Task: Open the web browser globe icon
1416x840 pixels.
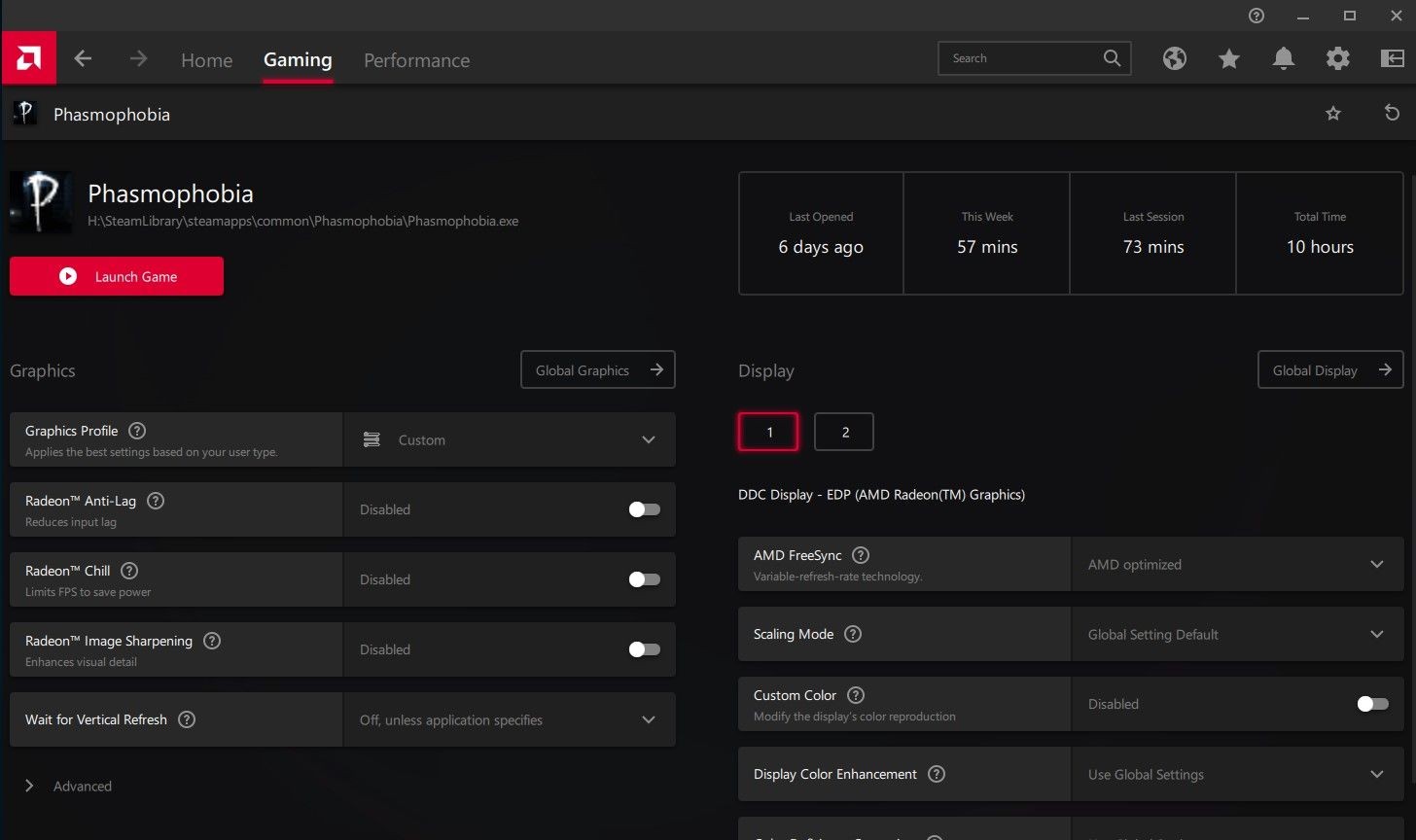Action: pos(1175,58)
